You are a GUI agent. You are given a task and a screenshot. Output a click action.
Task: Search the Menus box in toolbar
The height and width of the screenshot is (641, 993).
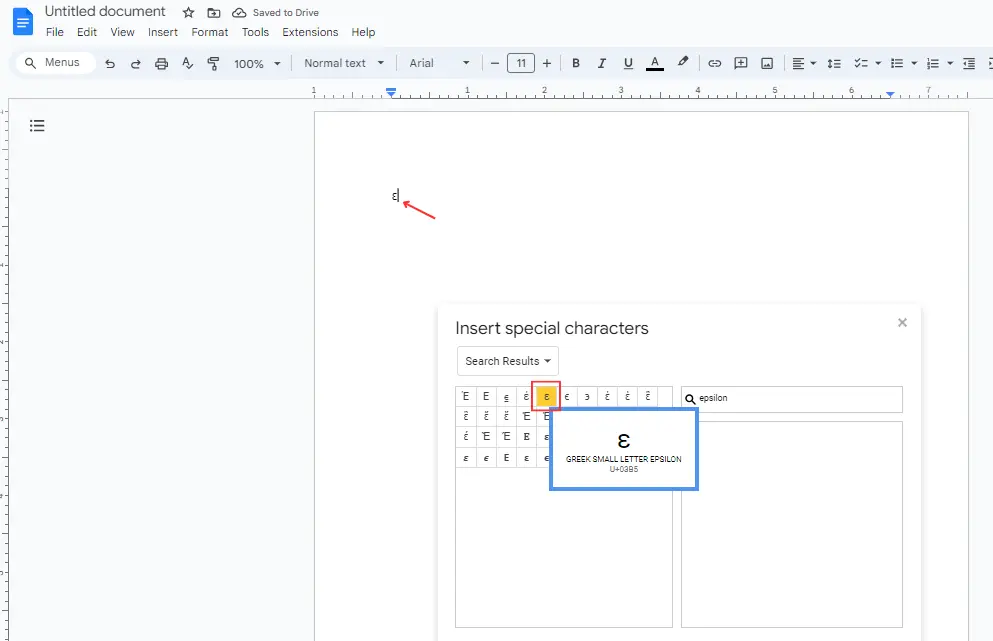54,63
